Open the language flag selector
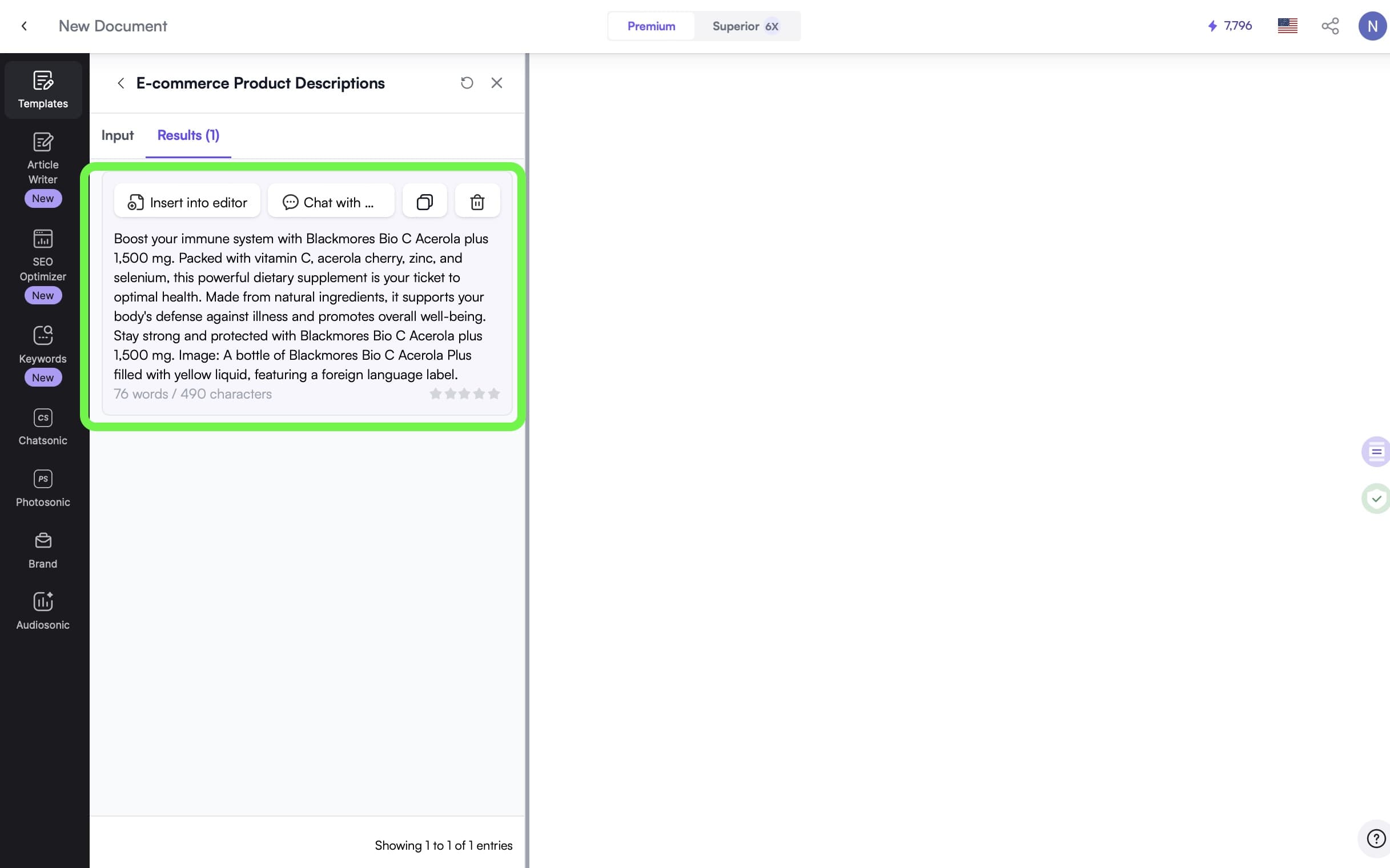This screenshot has height=868, width=1390. [1287, 26]
